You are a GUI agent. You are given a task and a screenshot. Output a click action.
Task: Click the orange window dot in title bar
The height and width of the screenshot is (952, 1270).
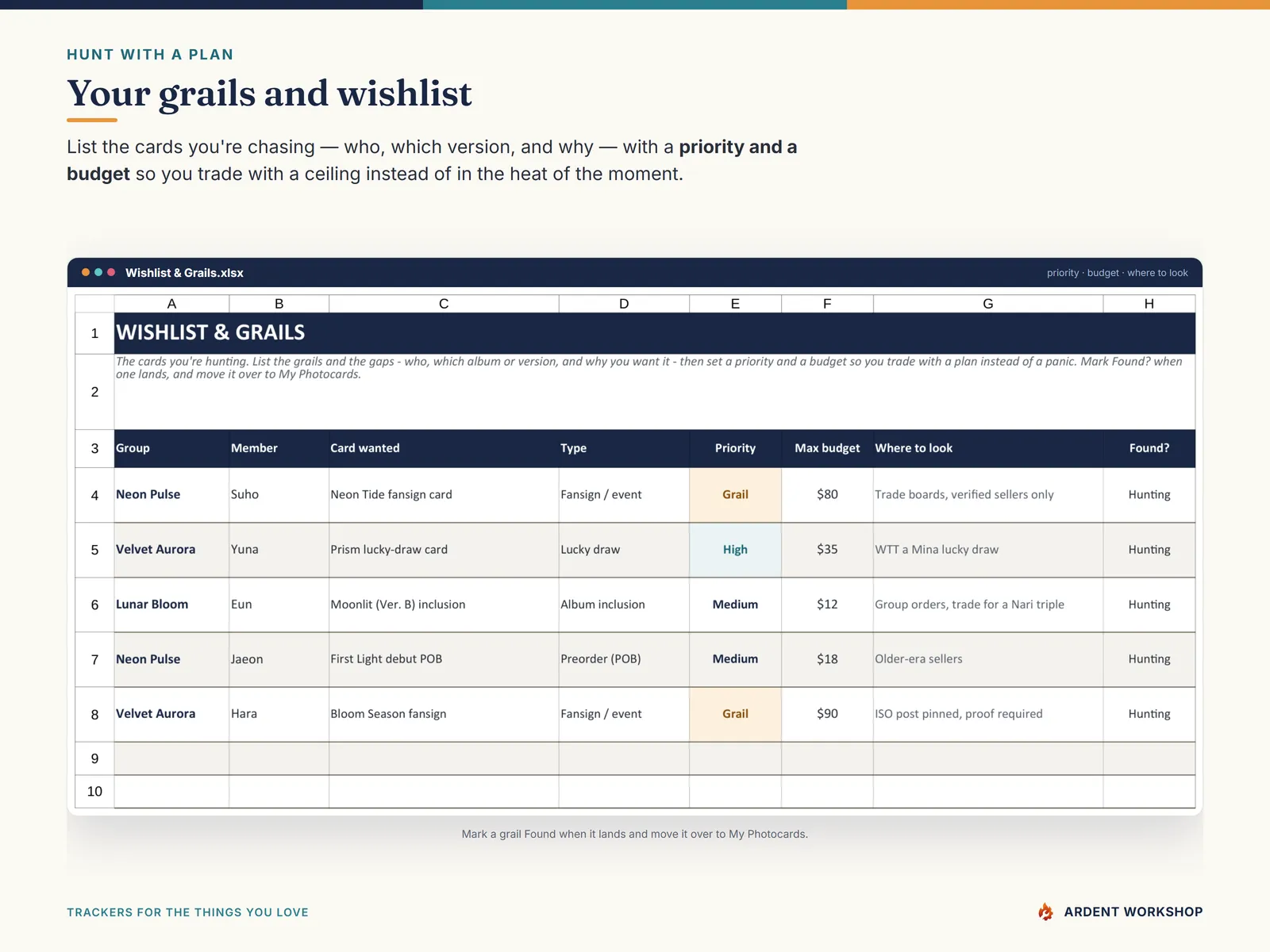[x=86, y=272]
